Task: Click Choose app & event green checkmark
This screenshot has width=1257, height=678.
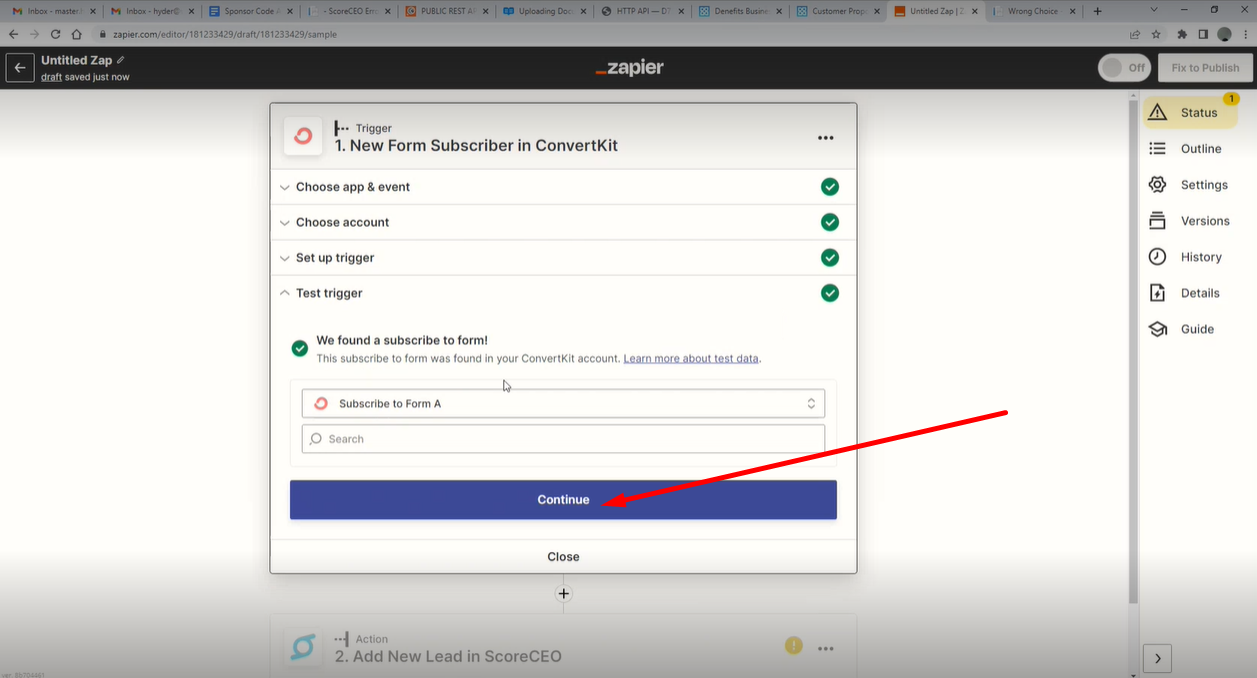Action: [x=830, y=187]
